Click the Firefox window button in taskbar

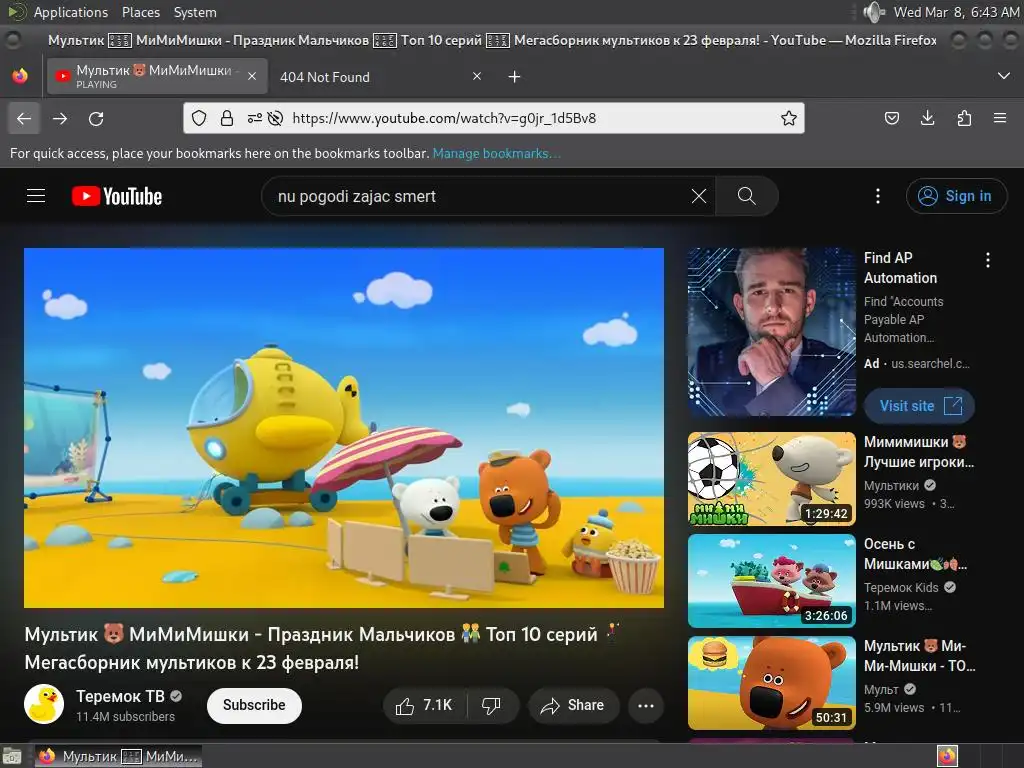click(118, 756)
